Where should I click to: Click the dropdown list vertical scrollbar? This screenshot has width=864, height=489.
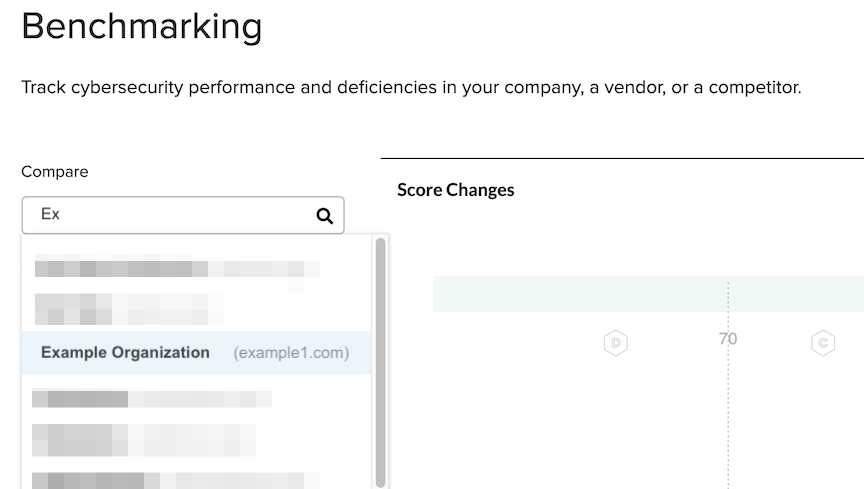(380, 362)
